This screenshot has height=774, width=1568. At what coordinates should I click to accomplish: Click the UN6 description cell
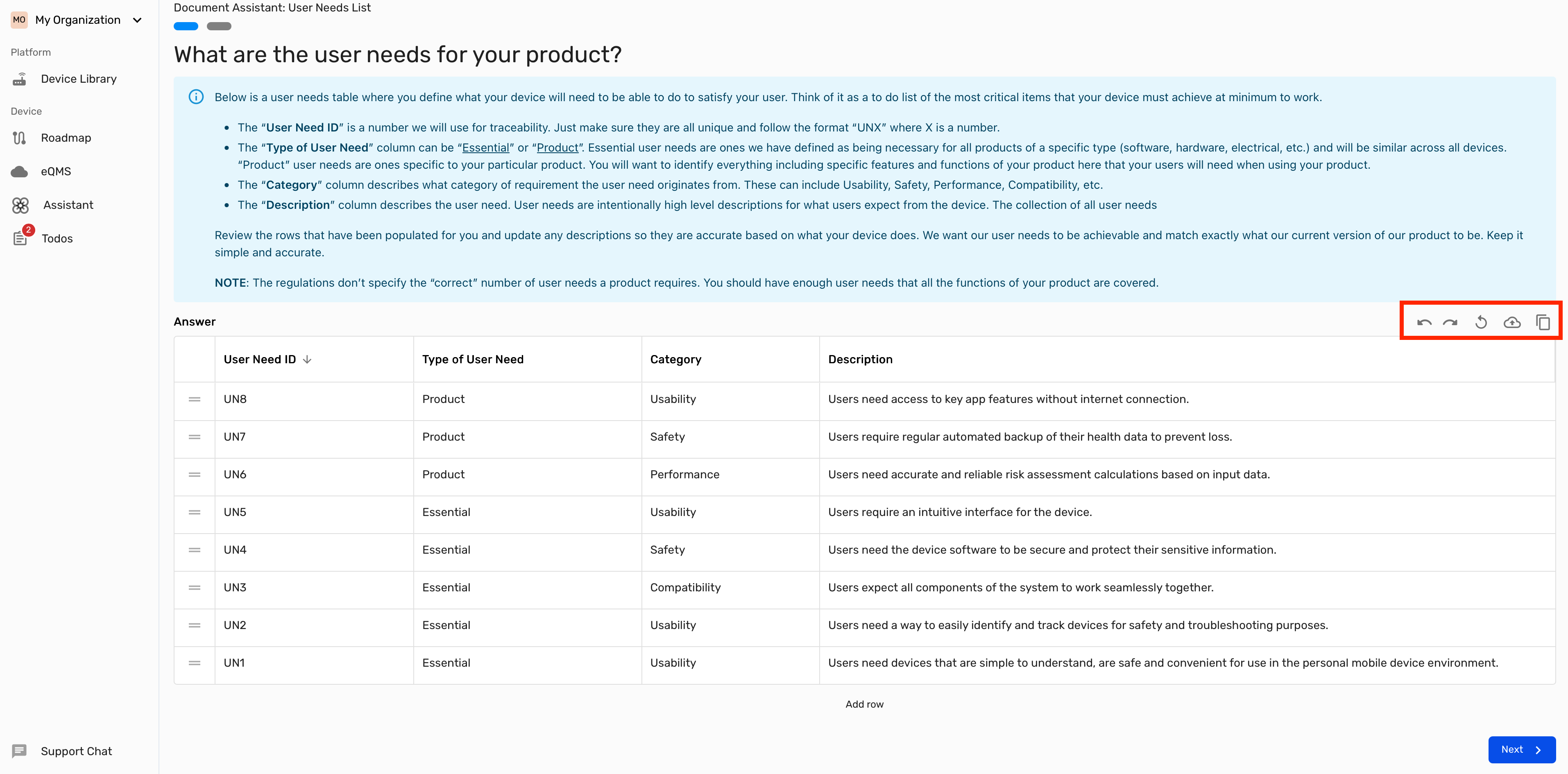[x=1048, y=475]
